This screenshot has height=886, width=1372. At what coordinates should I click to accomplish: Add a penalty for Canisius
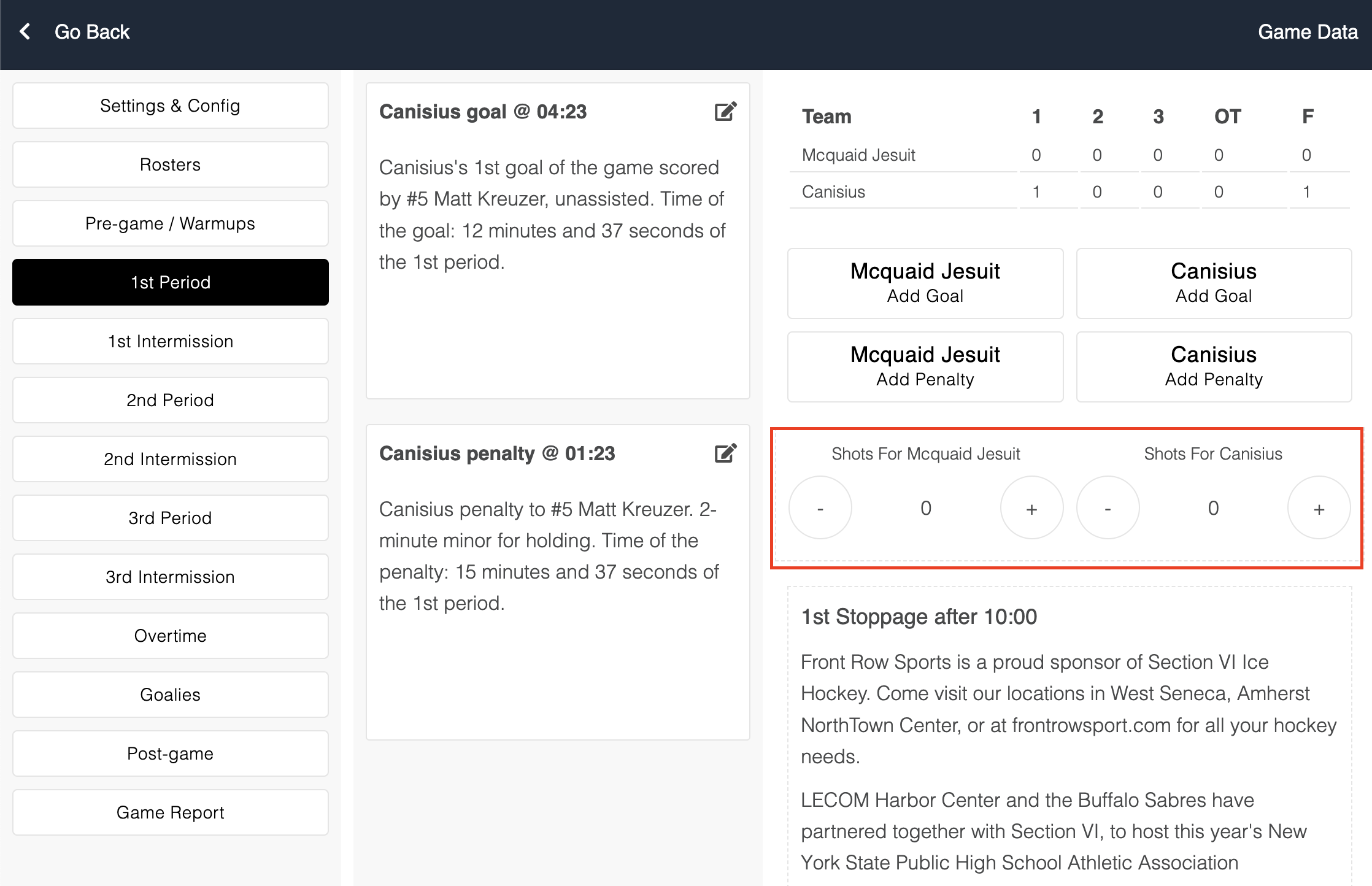pos(1213,366)
